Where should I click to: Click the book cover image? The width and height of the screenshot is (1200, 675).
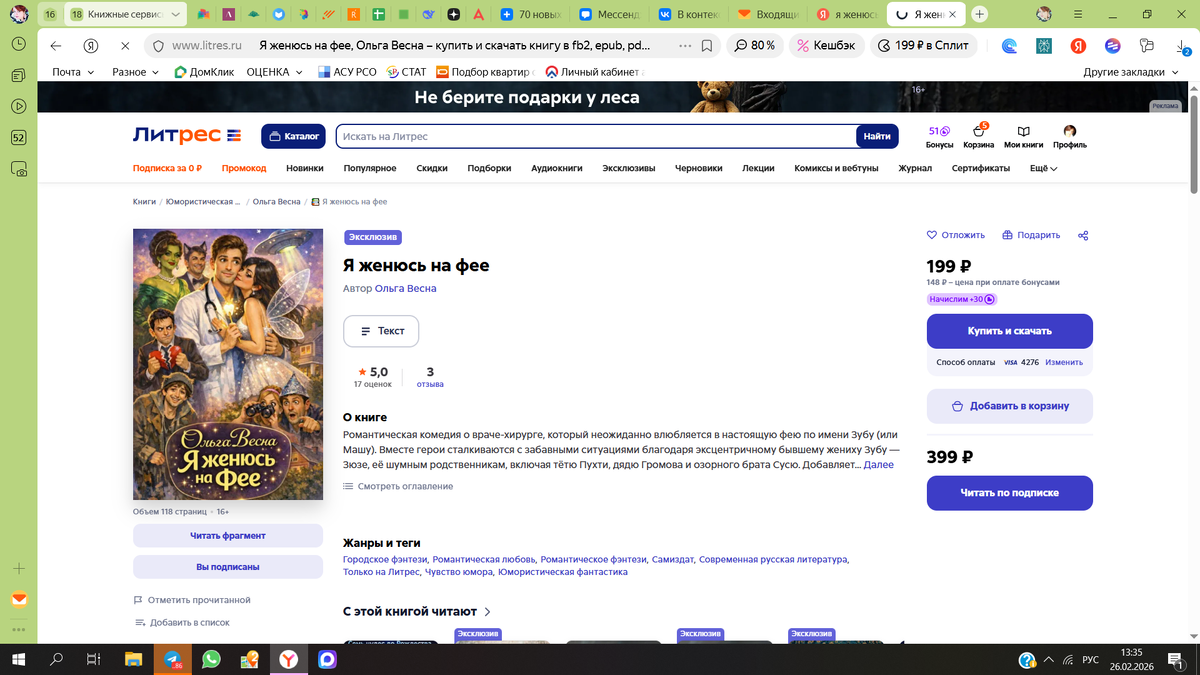tap(228, 364)
